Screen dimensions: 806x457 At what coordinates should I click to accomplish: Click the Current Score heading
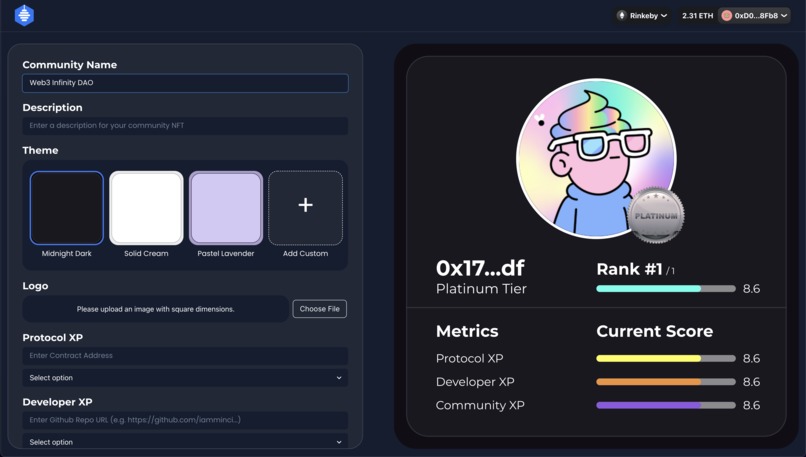pyautogui.click(x=654, y=331)
